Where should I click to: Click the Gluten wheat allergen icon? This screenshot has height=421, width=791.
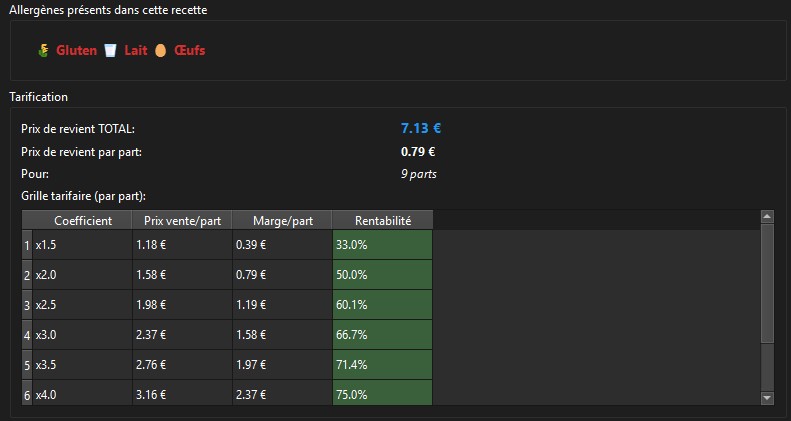(x=43, y=50)
